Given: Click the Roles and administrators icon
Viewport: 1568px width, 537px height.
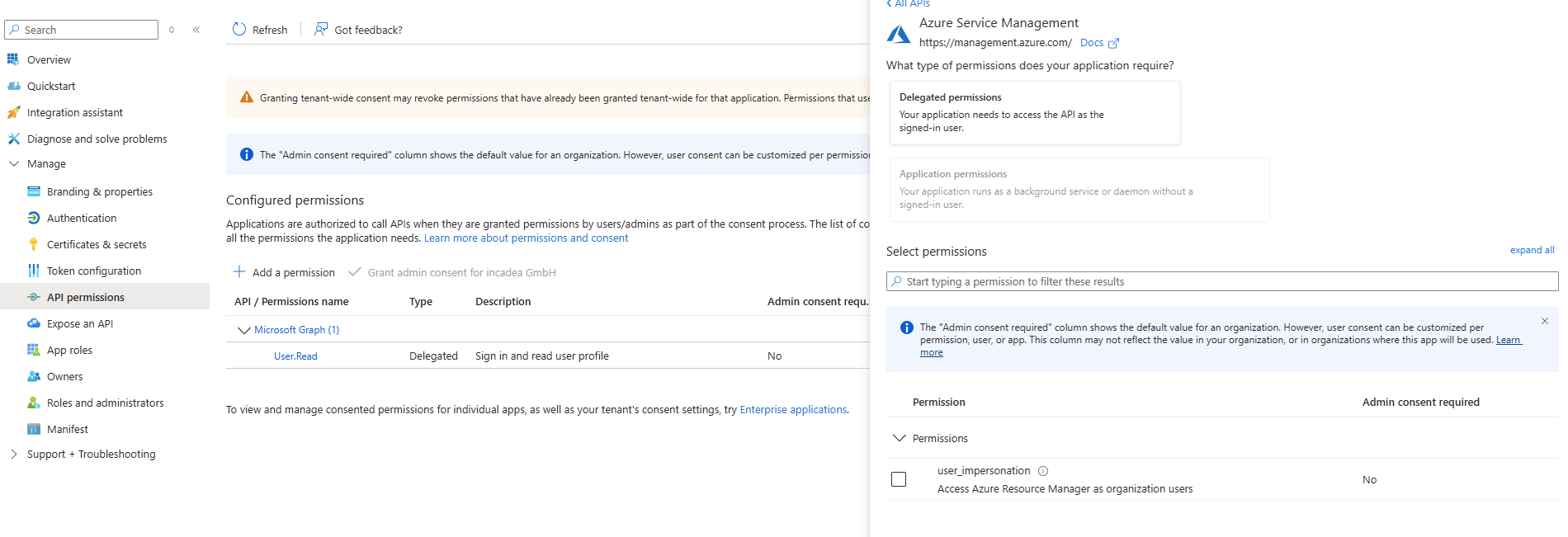Looking at the screenshot, I should click(x=34, y=403).
